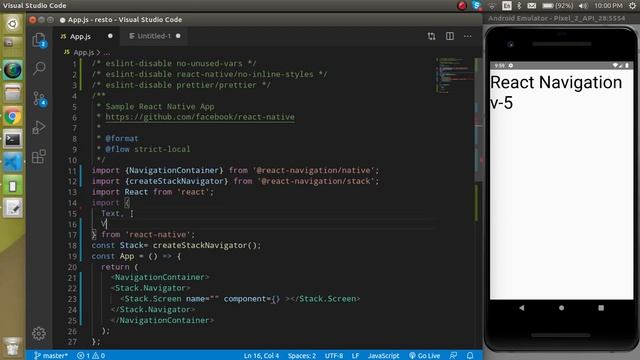
Task: Change end of line sequence LF
Action: tap(356, 356)
